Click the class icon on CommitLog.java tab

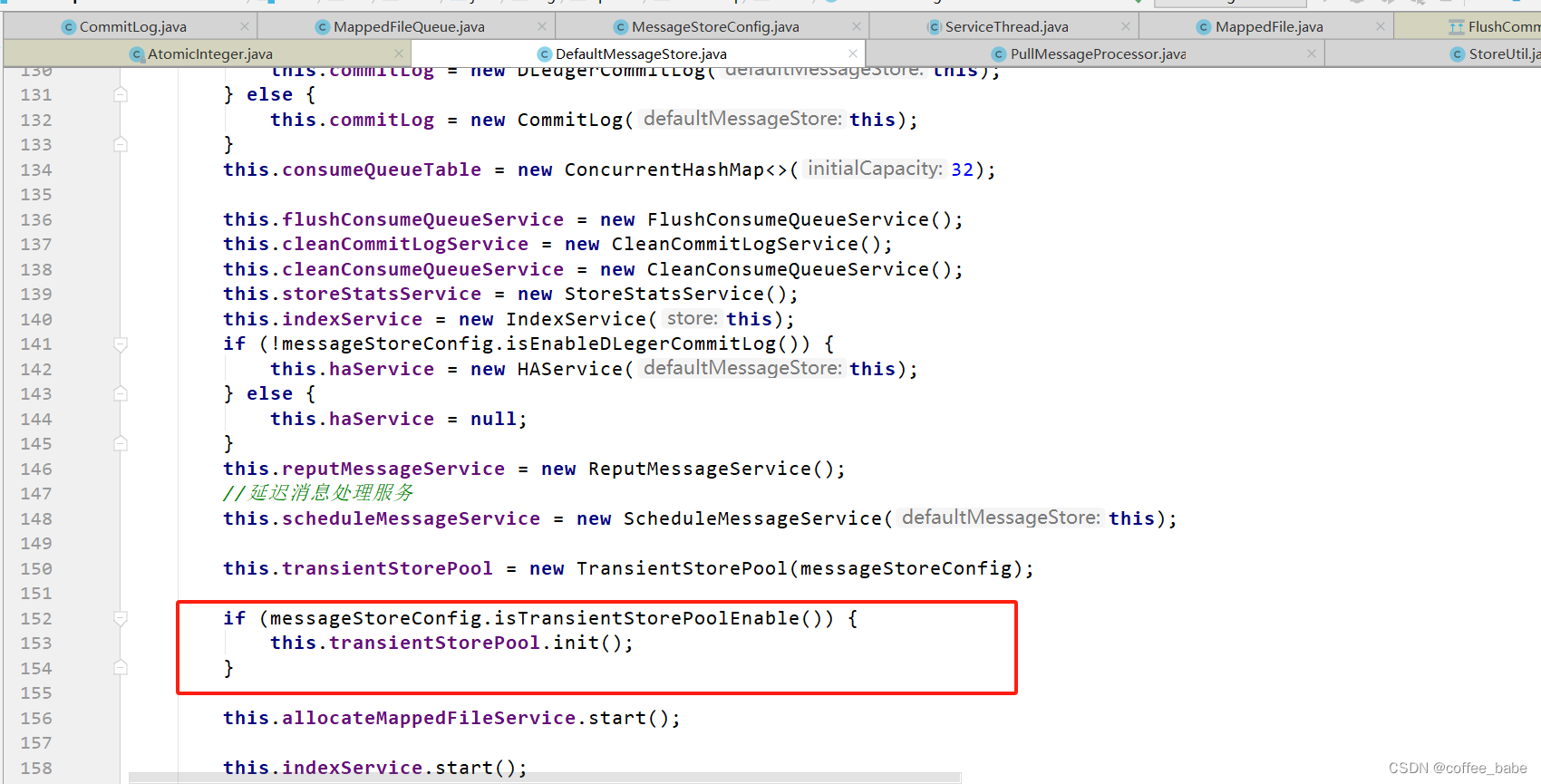[x=69, y=27]
